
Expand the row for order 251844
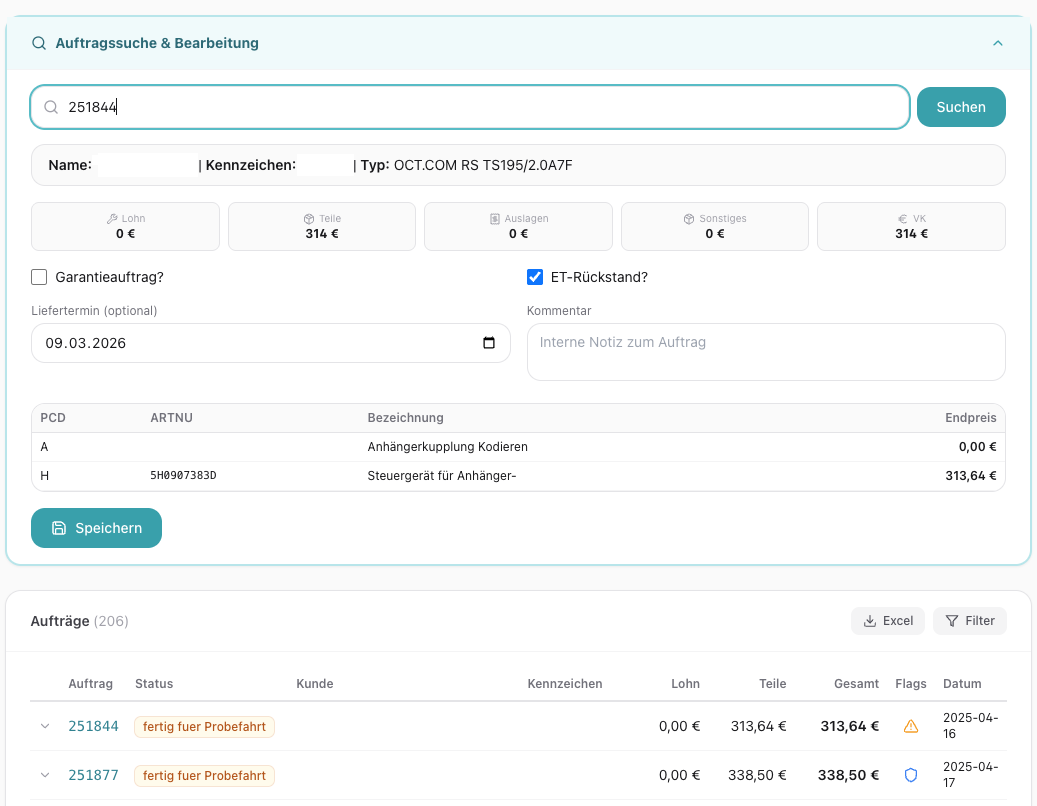click(45, 727)
